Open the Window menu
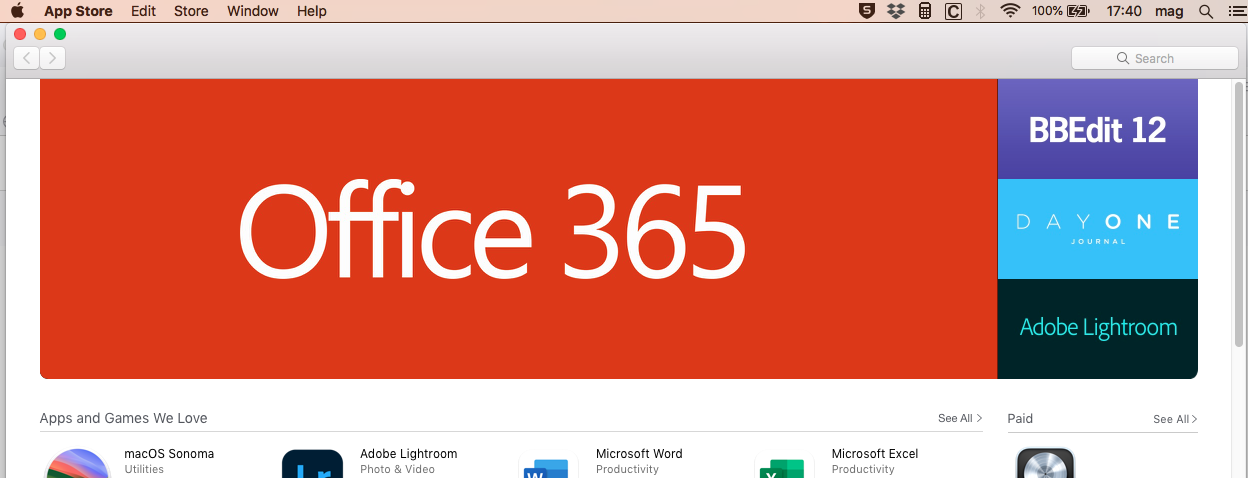The height and width of the screenshot is (478, 1248). [x=253, y=11]
